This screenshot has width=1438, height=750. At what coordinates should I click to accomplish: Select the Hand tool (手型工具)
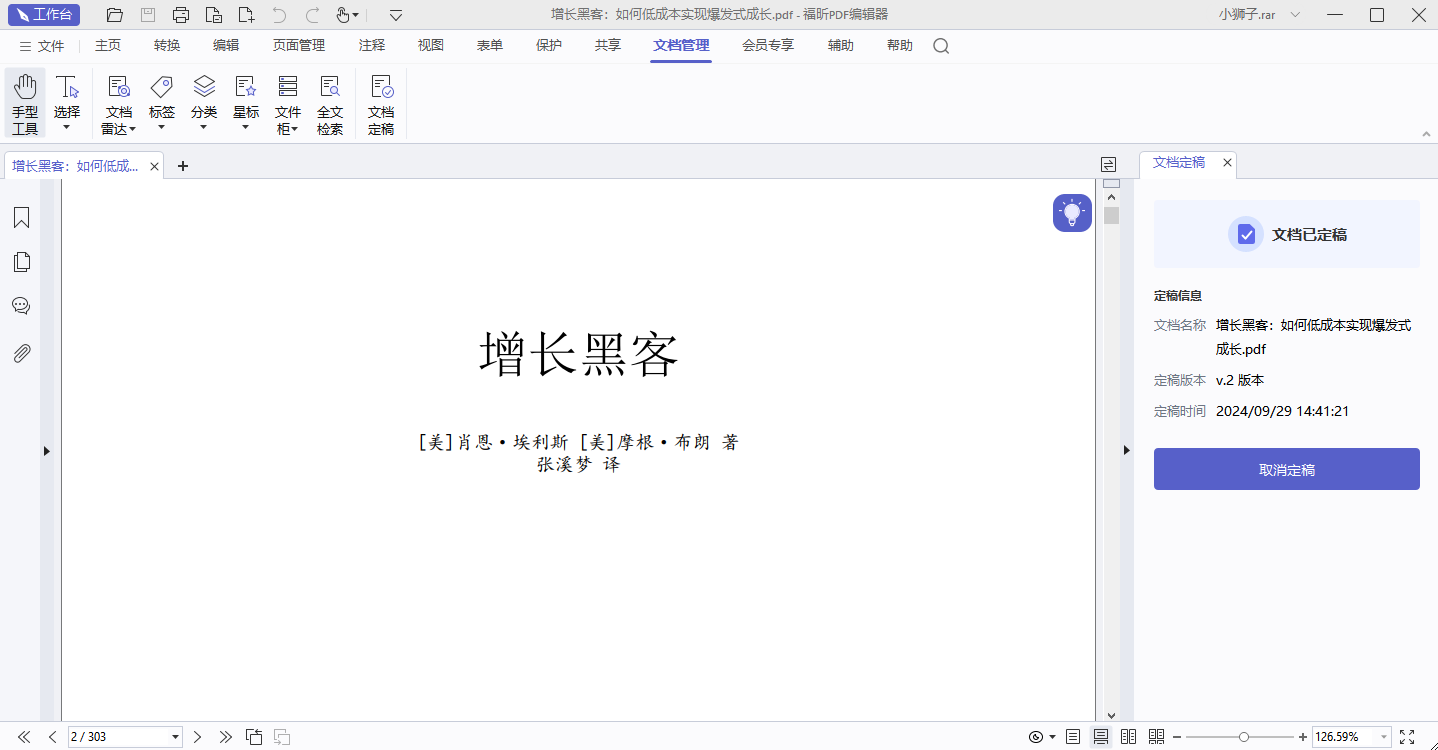pos(25,103)
